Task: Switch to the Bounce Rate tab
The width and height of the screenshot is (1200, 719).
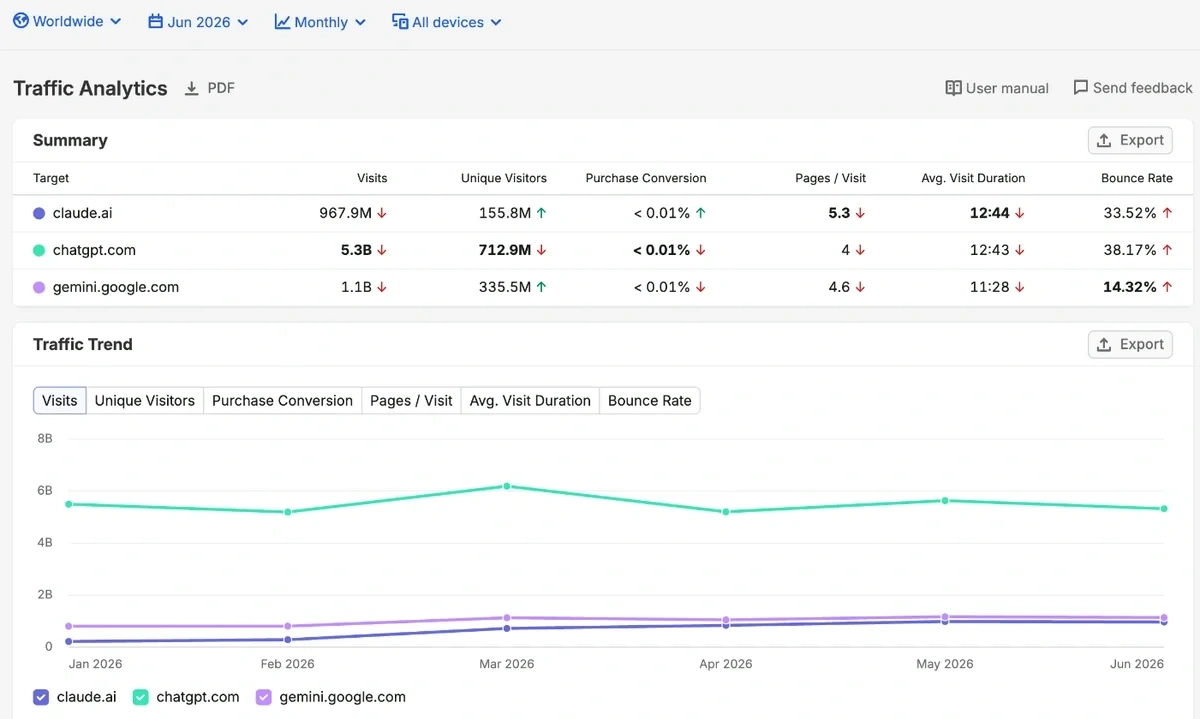Action: pyautogui.click(x=650, y=400)
